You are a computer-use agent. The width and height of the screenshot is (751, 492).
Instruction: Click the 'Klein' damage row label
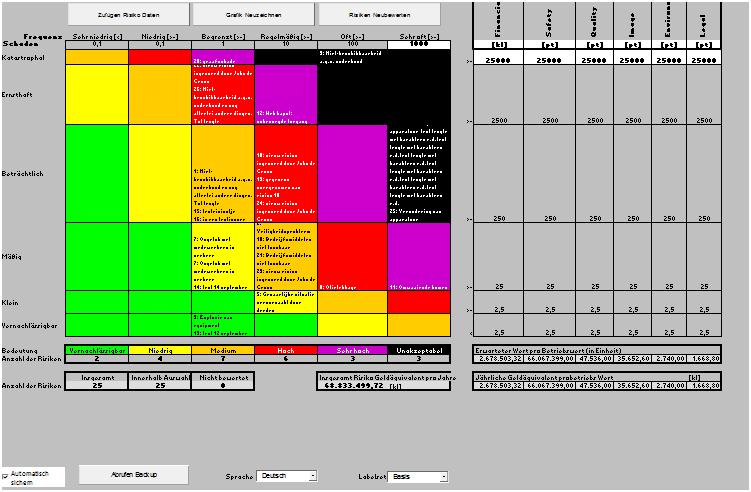click(10, 302)
